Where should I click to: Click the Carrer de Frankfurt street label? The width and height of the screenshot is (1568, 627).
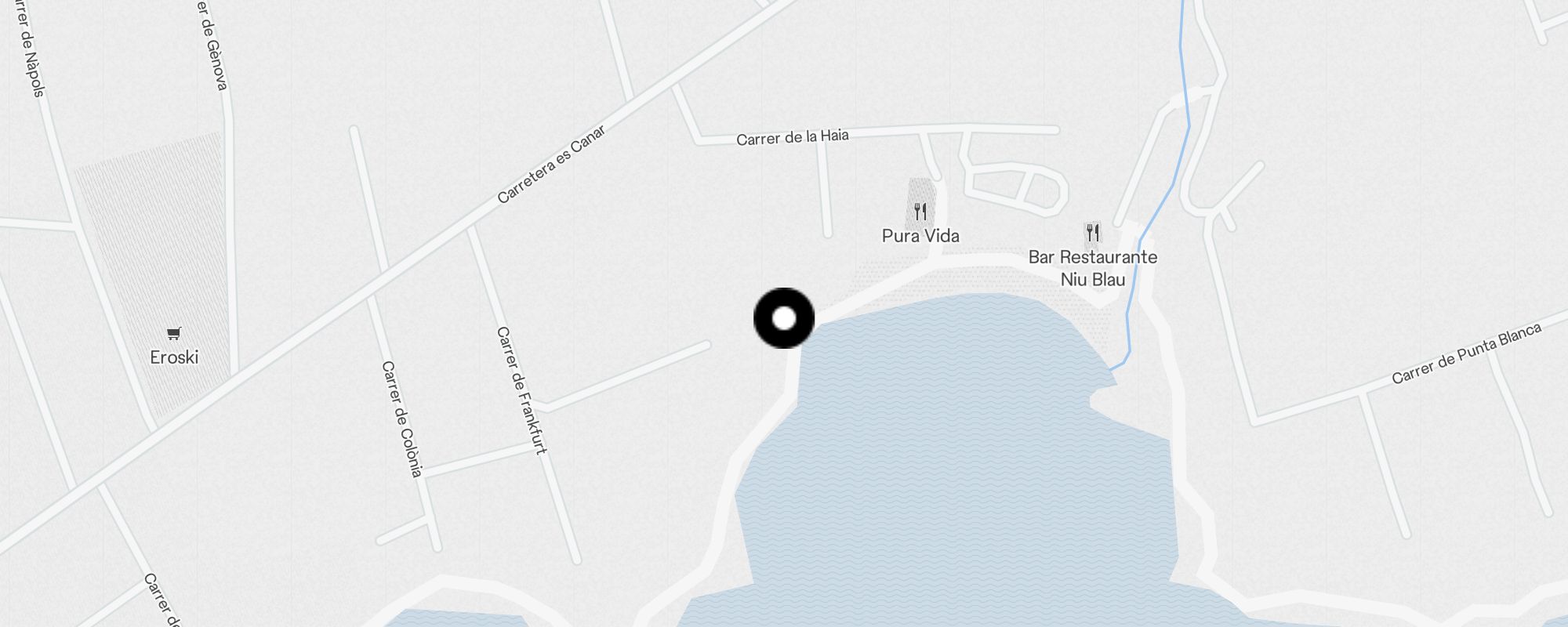click(x=521, y=390)
